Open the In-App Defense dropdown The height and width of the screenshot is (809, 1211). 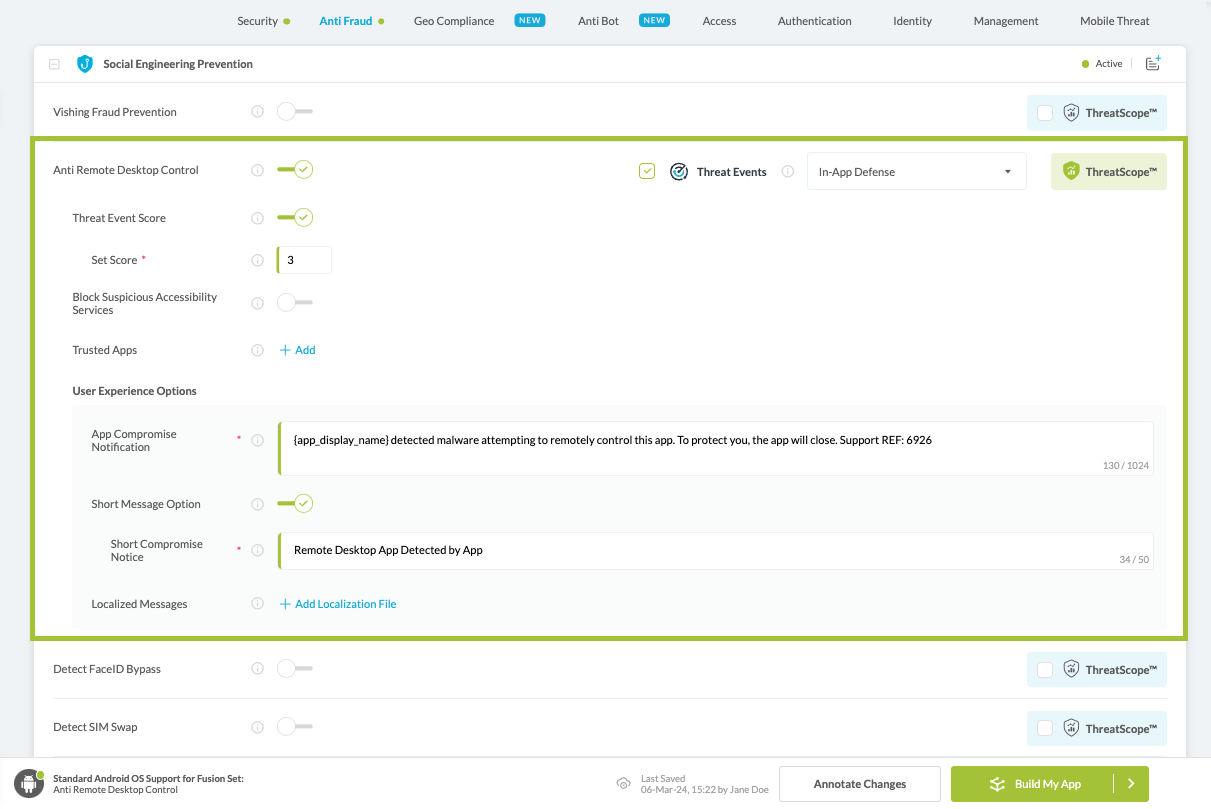click(x=916, y=172)
